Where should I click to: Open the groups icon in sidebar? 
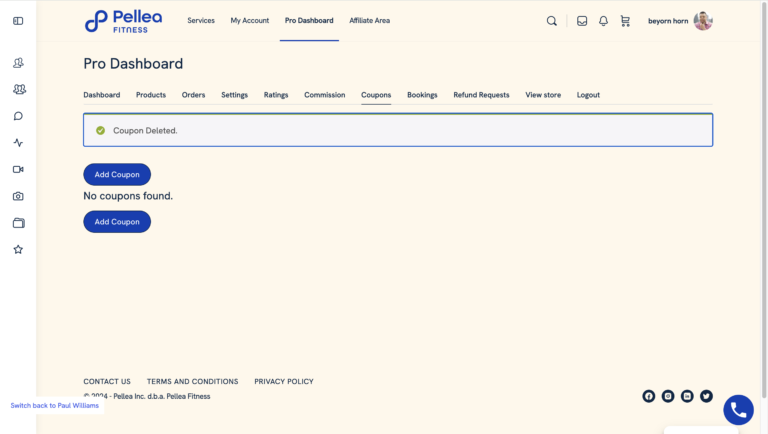click(x=19, y=89)
